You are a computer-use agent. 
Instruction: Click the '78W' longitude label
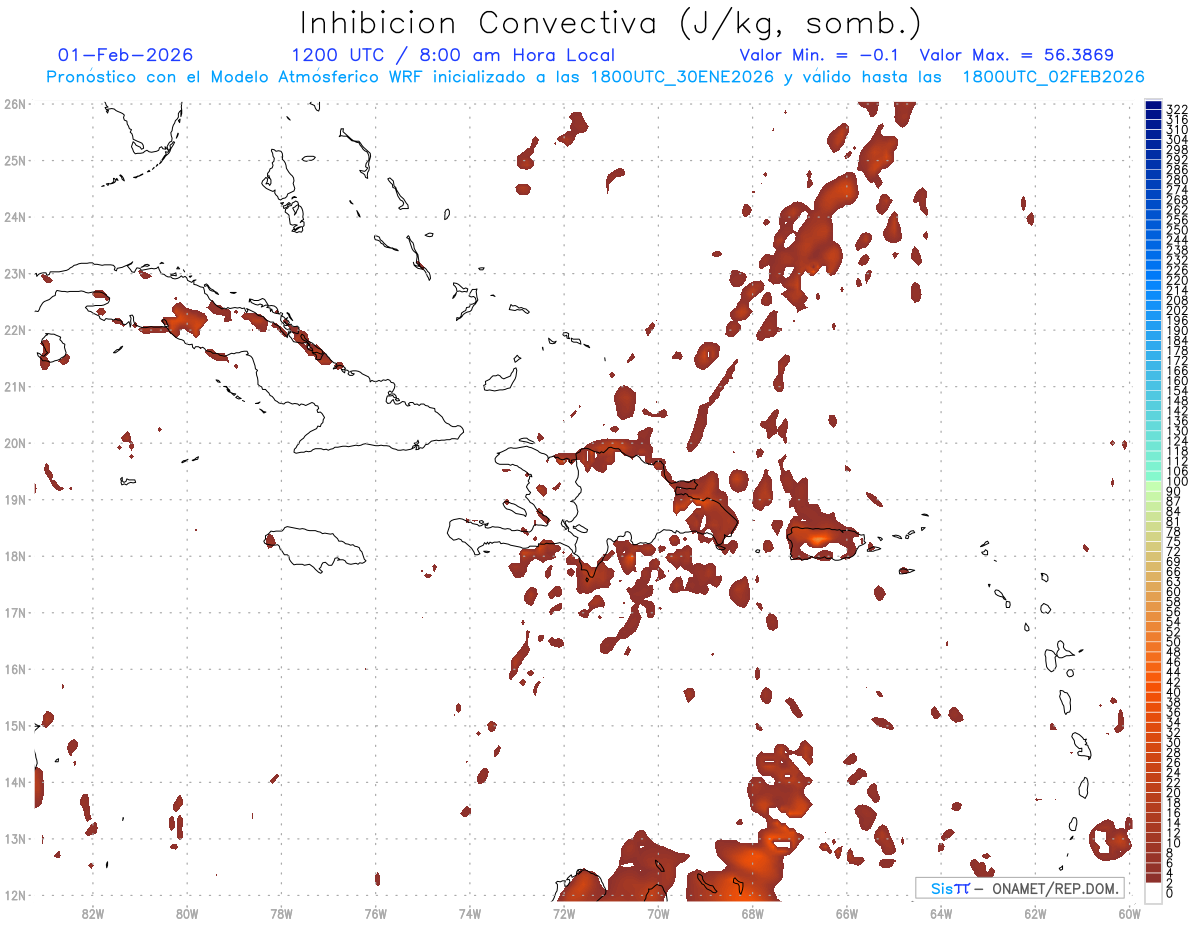click(x=281, y=913)
